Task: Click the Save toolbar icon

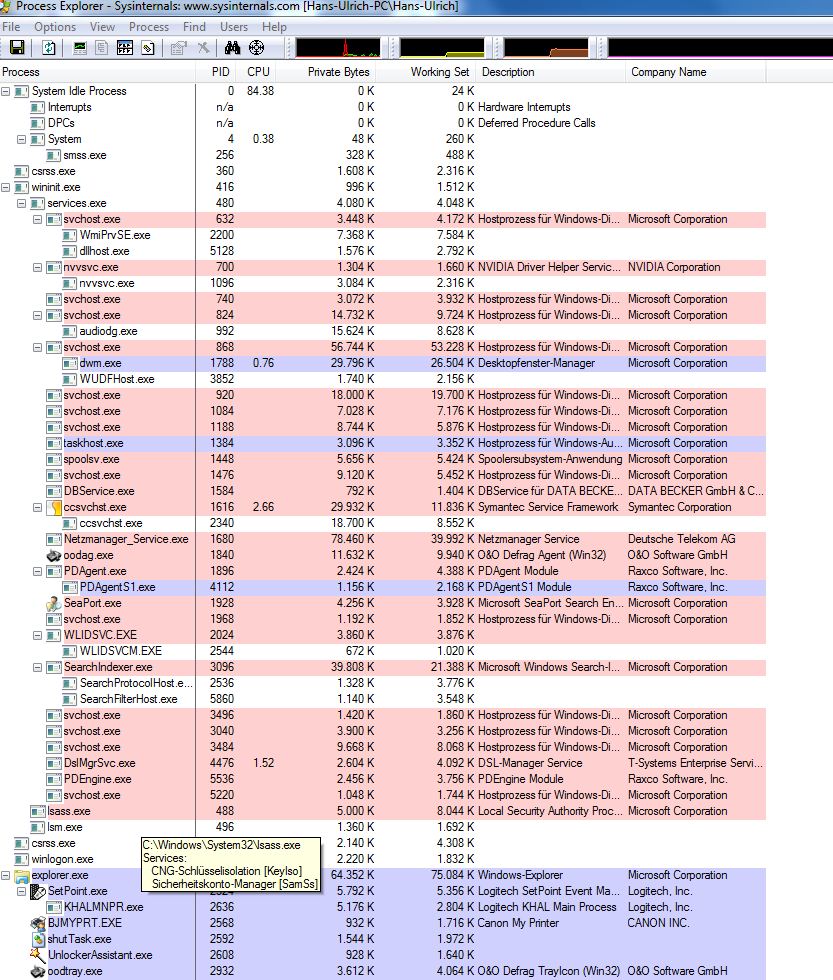Action: point(17,48)
